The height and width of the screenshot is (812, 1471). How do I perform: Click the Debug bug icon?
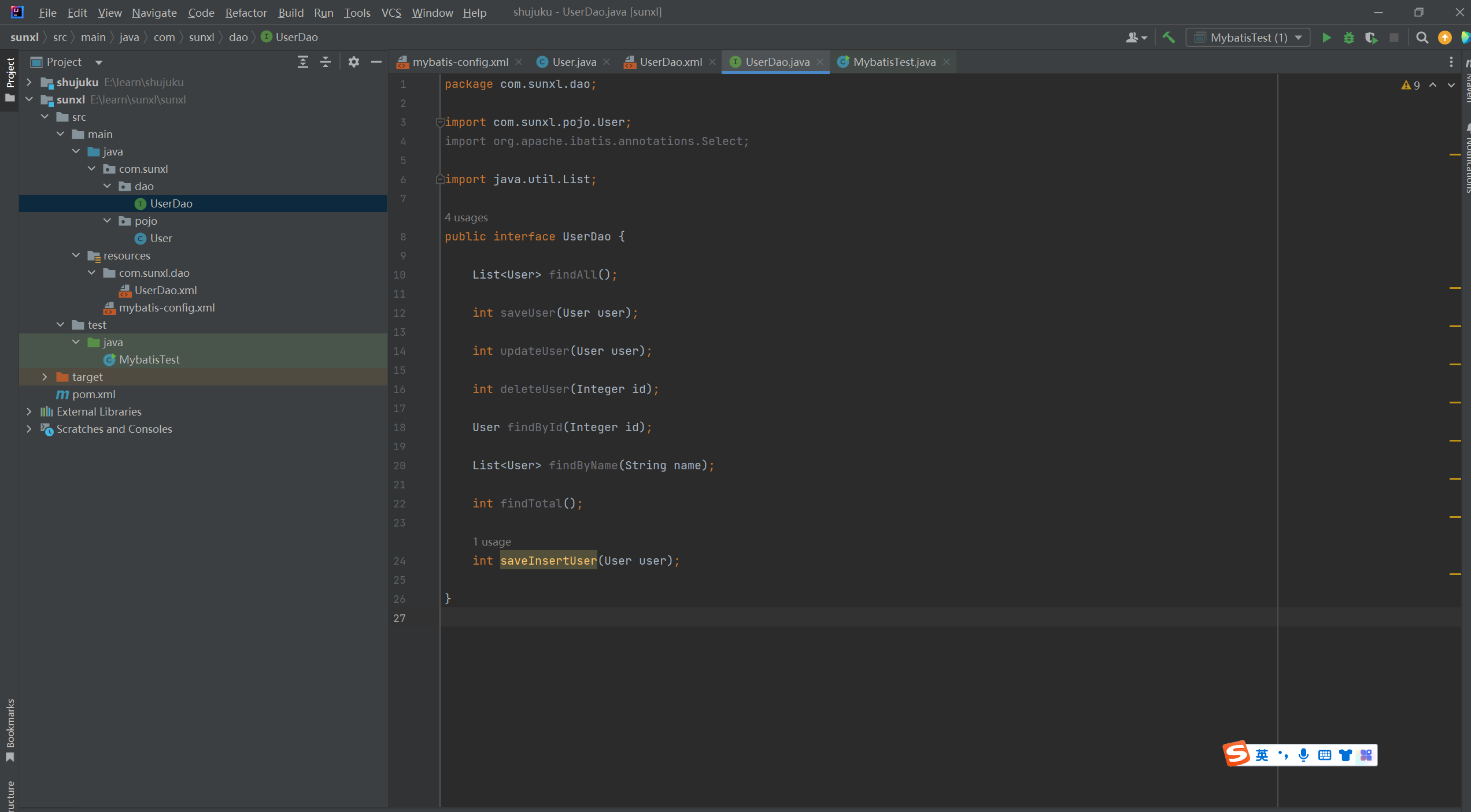[x=1348, y=38]
